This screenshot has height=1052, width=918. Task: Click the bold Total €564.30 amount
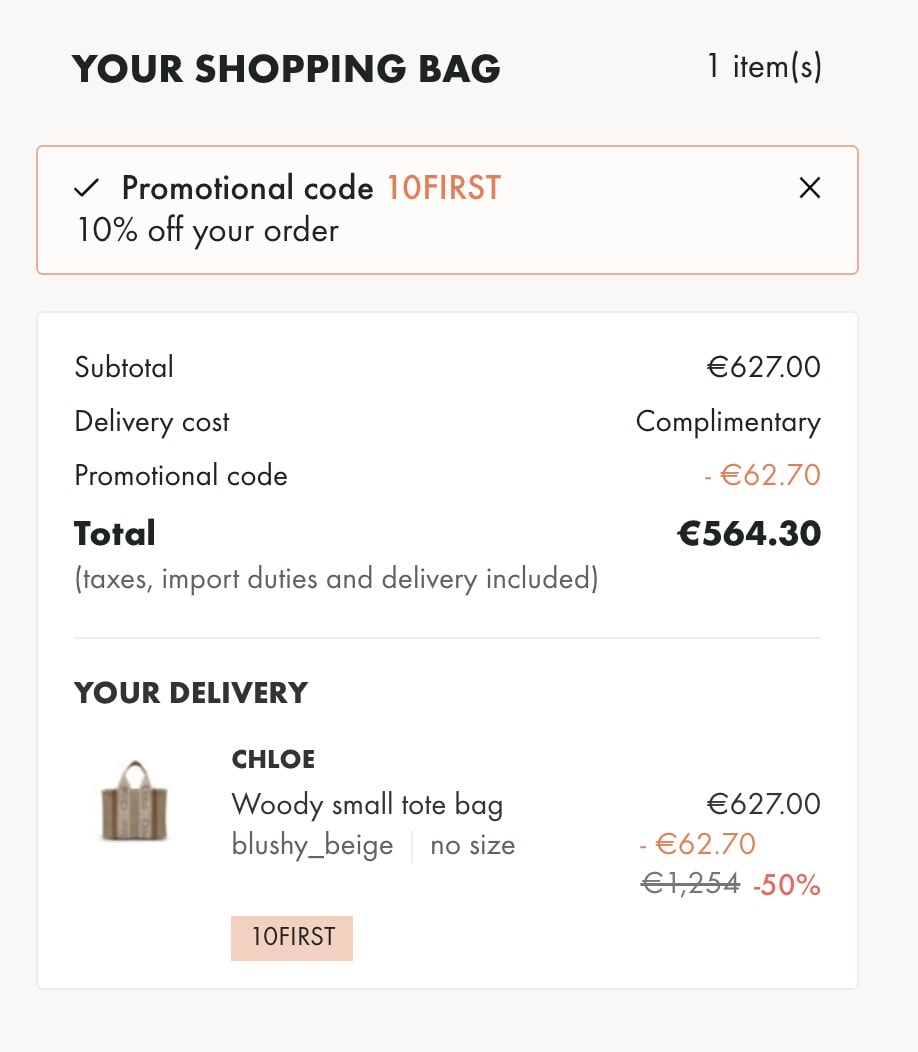(749, 534)
